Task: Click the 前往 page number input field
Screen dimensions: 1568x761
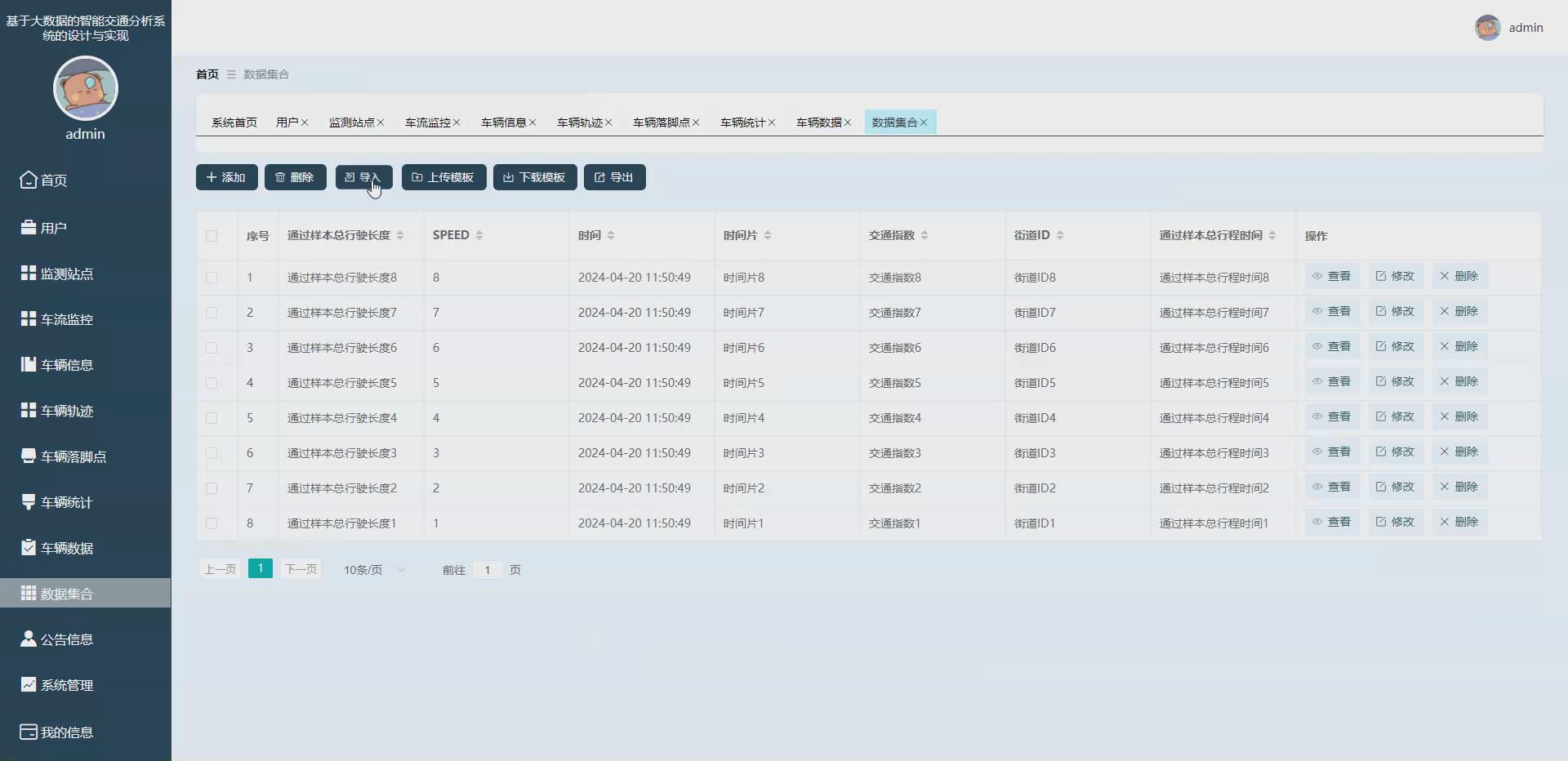Action: point(488,570)
